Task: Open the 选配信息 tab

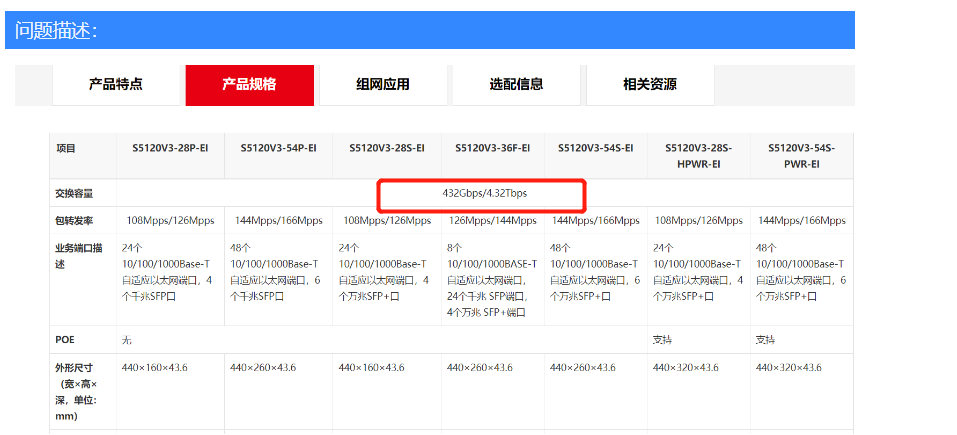Action: click(x=516, y=85)
